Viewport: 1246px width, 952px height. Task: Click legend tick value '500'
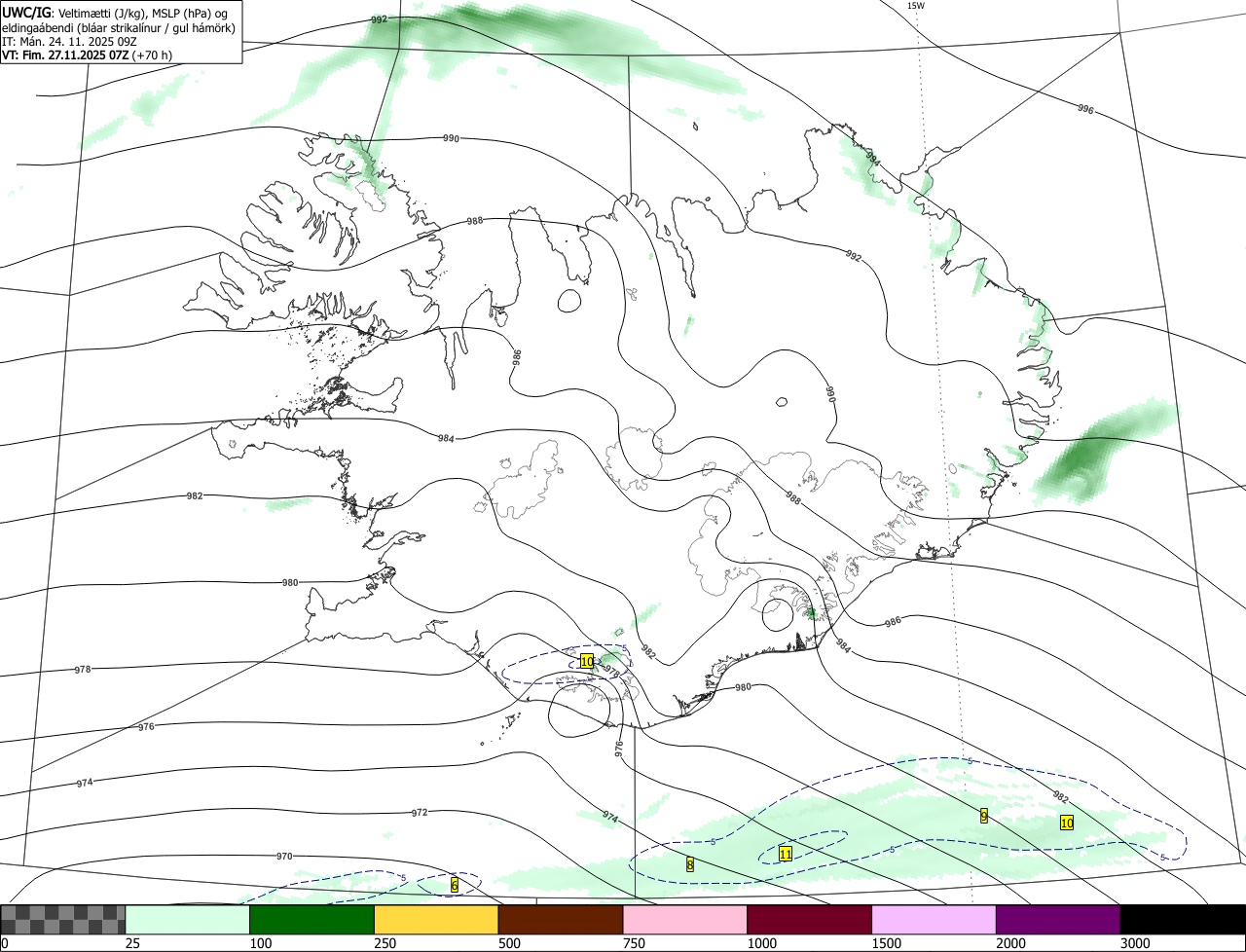click(510, 943)
